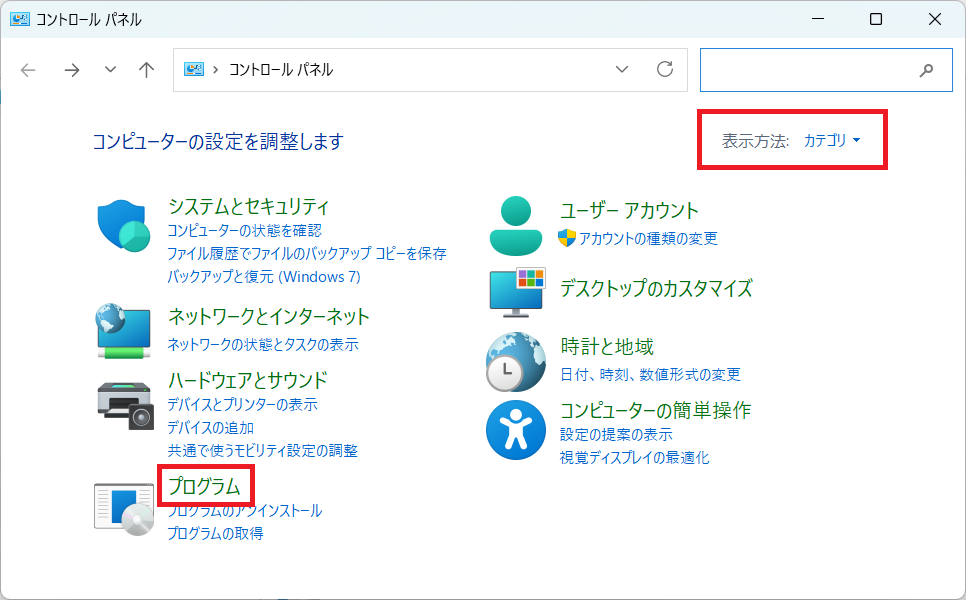Navigate back with the left arrow
The height and width of the screenshot is (600, 966).
pos(28,70)
